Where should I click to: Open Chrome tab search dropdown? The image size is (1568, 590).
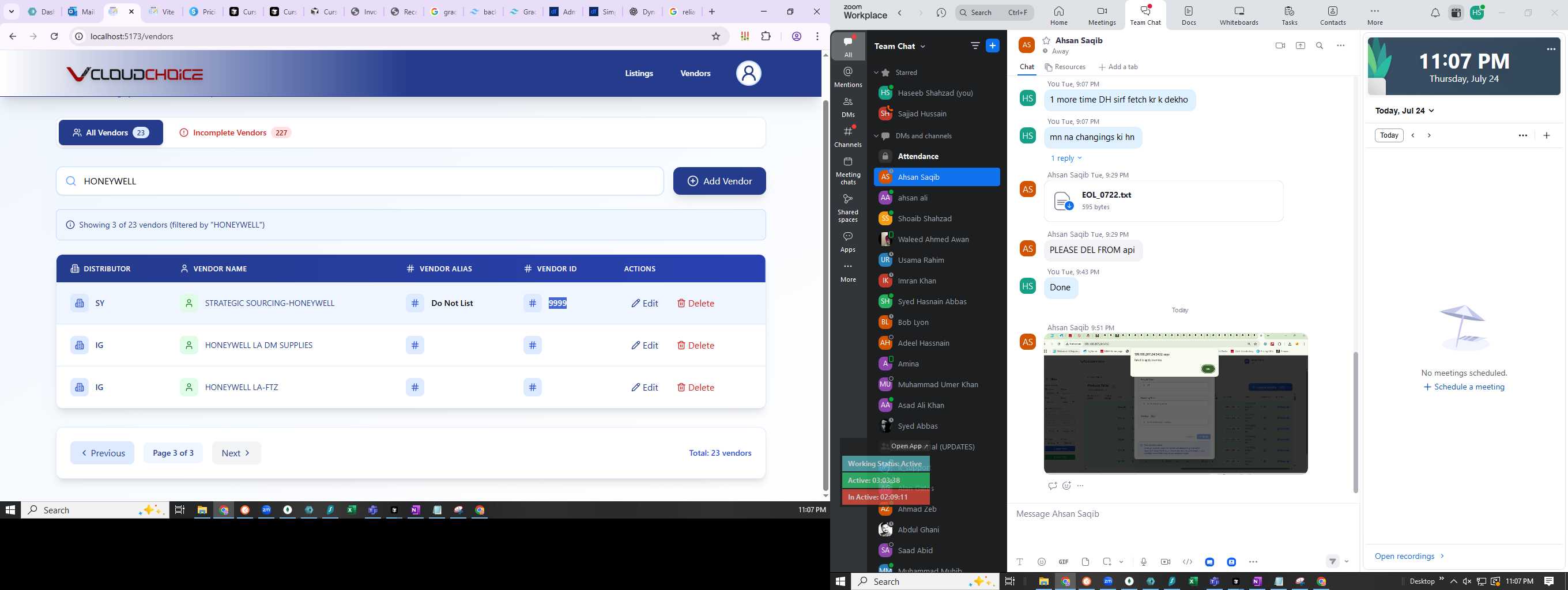coord(11,12)
